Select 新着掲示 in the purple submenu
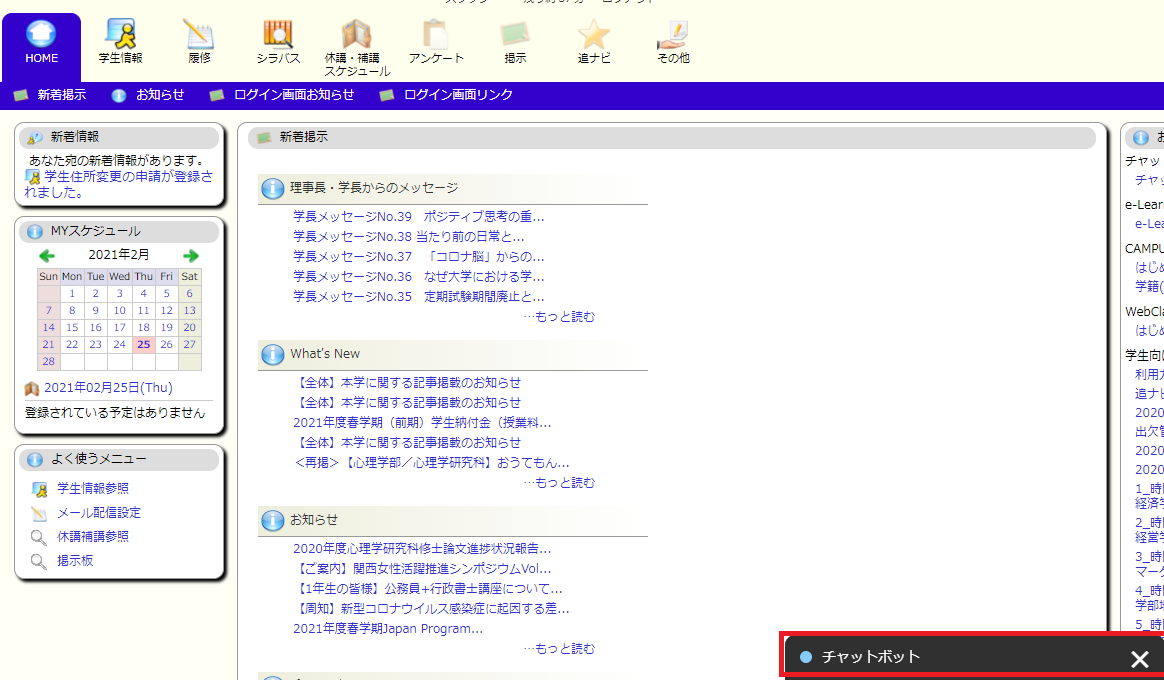This screenshot has width=1164, height=680. point(62,95)
